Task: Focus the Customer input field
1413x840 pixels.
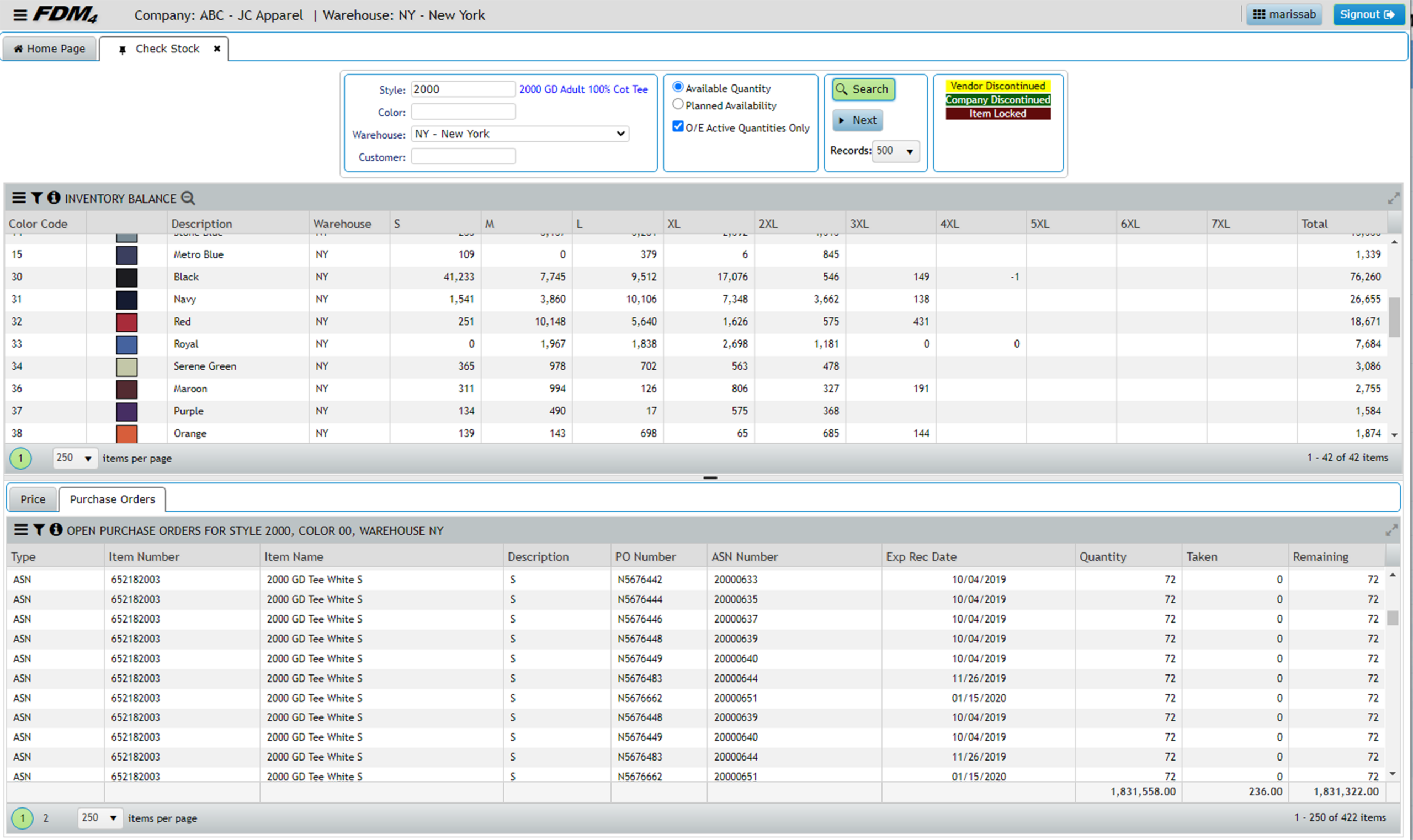Action: [x=463, y=156]
